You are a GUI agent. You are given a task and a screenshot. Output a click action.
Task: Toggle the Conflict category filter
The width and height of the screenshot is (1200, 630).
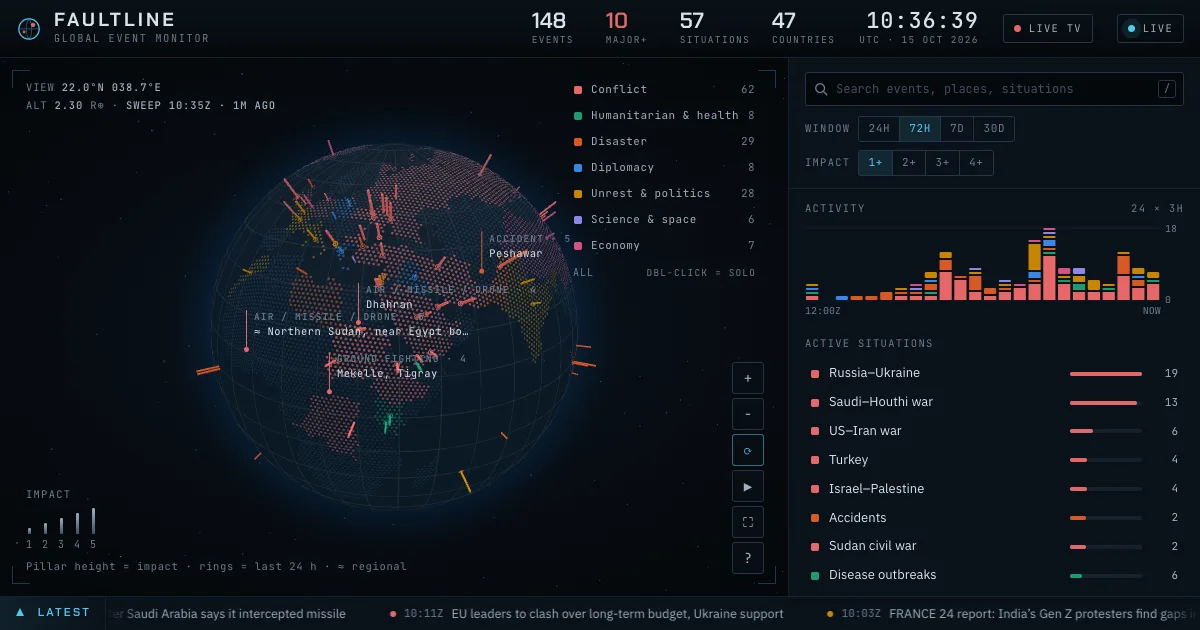[664, 90]
